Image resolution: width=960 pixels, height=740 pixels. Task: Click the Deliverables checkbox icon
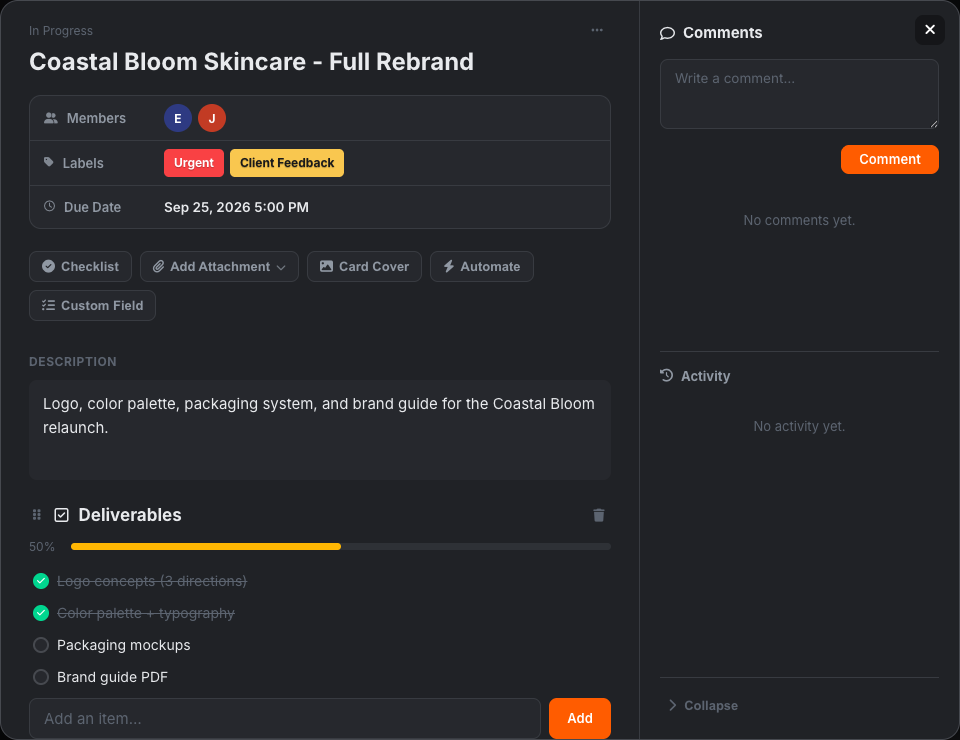[x=61, y=515]
